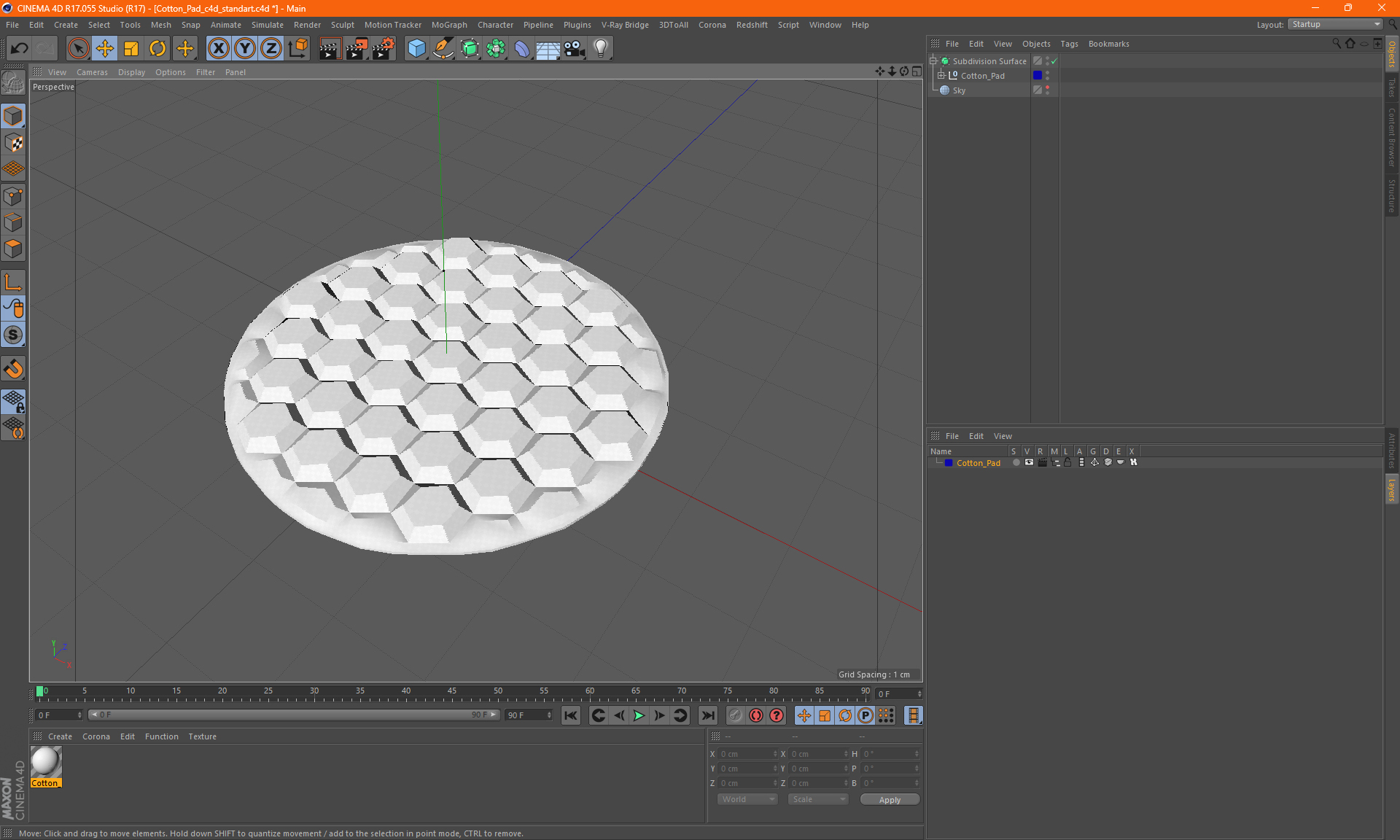Open Object Manager Tags menu
1400x840 pixels.
pos(1069,44)
